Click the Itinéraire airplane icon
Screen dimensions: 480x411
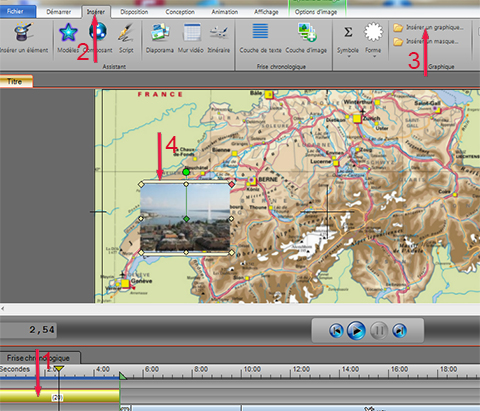219,38
